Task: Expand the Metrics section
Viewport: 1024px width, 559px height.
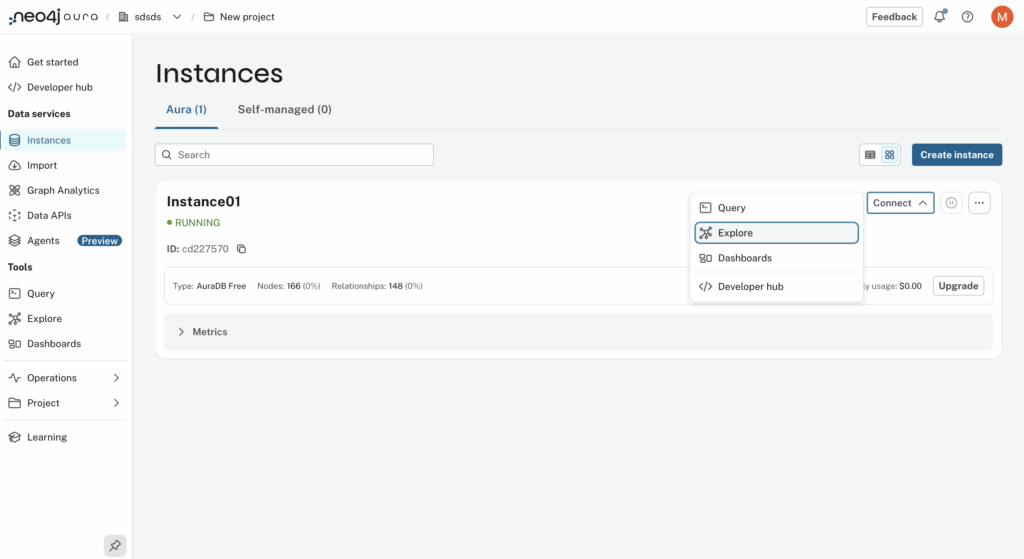Action: click(x=578, y=332)
